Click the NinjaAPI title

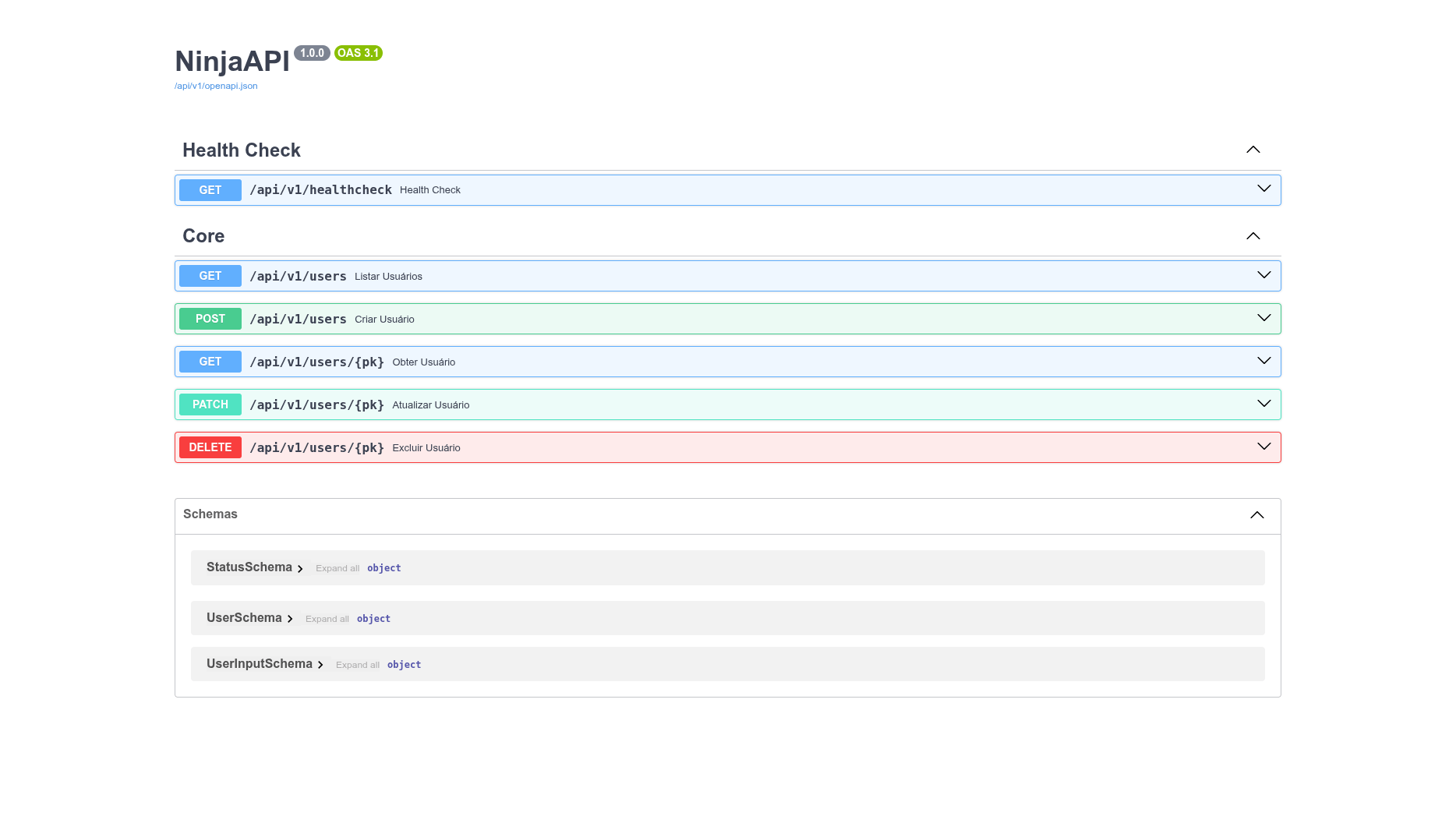[x=232, y=62]
